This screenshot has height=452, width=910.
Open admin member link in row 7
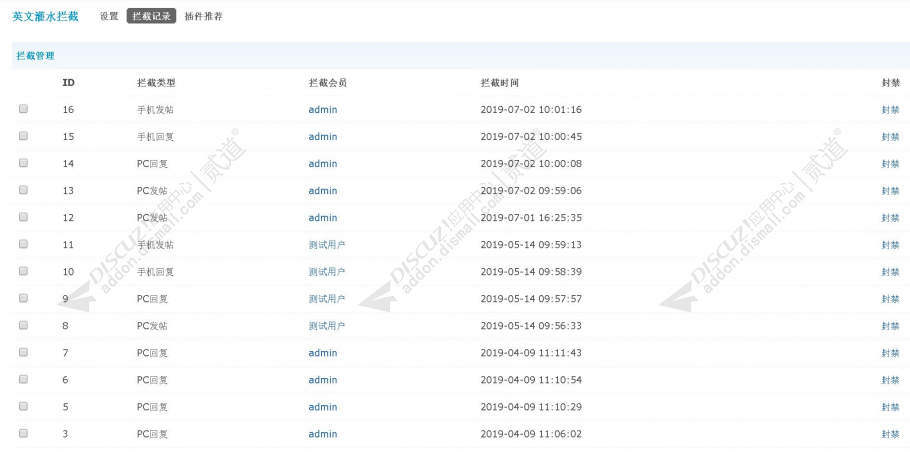tap(323, 353)
